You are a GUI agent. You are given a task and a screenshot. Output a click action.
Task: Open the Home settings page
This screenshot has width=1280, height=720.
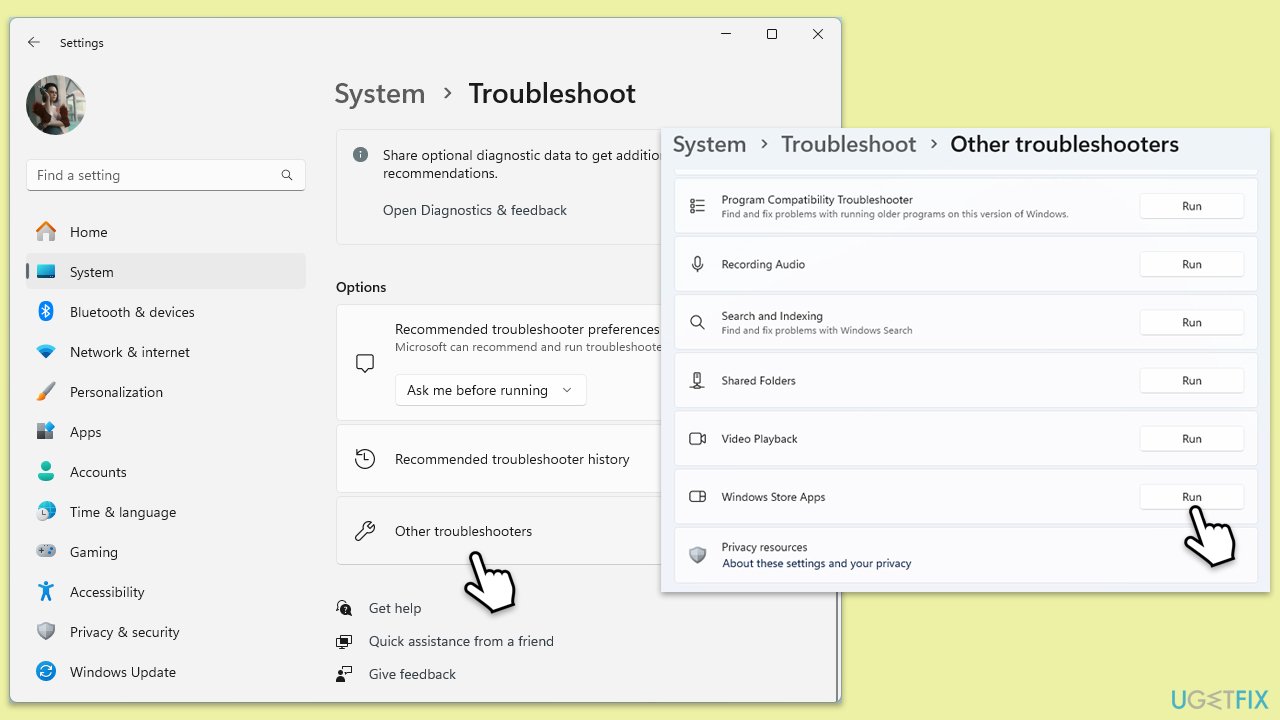(x=88, y=232)
